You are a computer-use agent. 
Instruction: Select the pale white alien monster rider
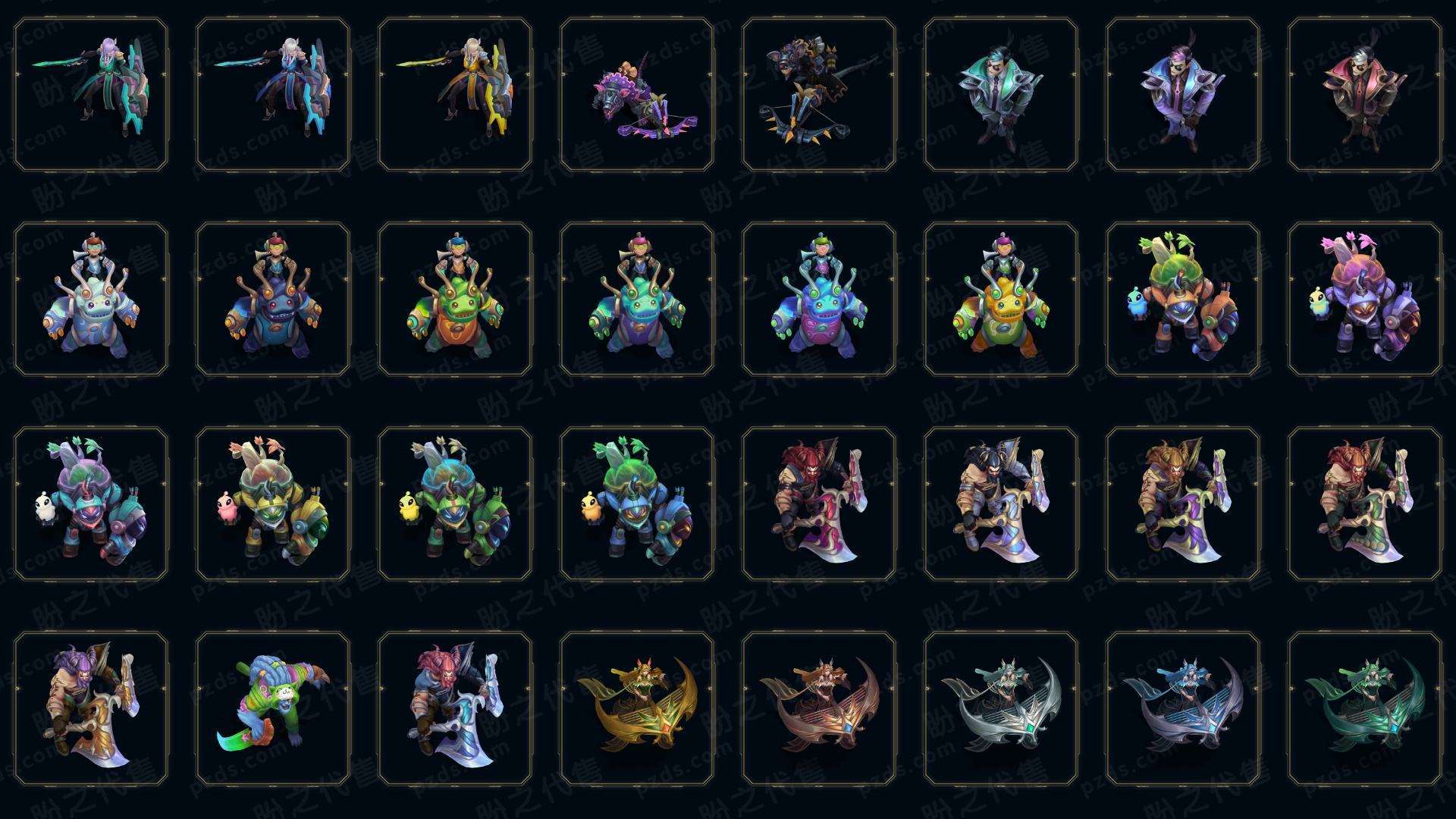click(91, 300)
